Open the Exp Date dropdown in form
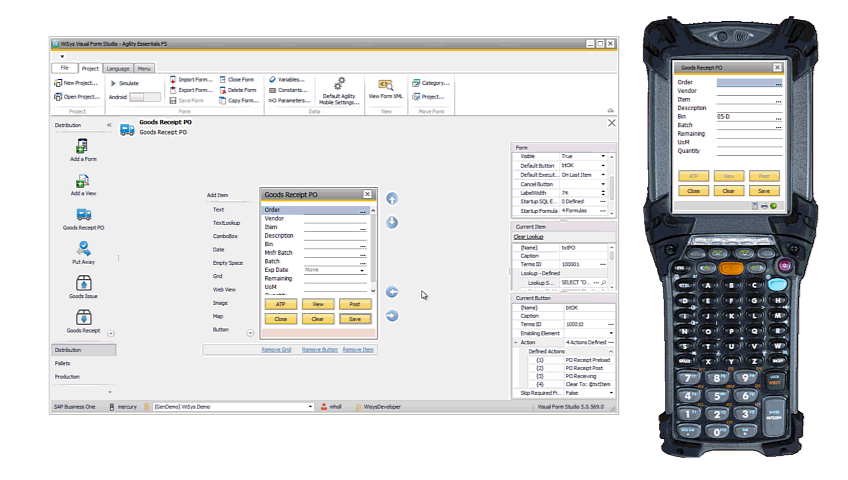Image resolution: width=848 pixels, height=480 pixels. [362, 270]
